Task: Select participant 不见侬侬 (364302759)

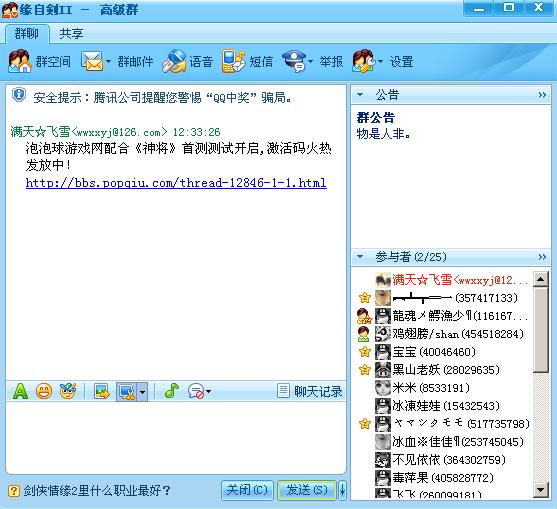Action: click(449, 460)
